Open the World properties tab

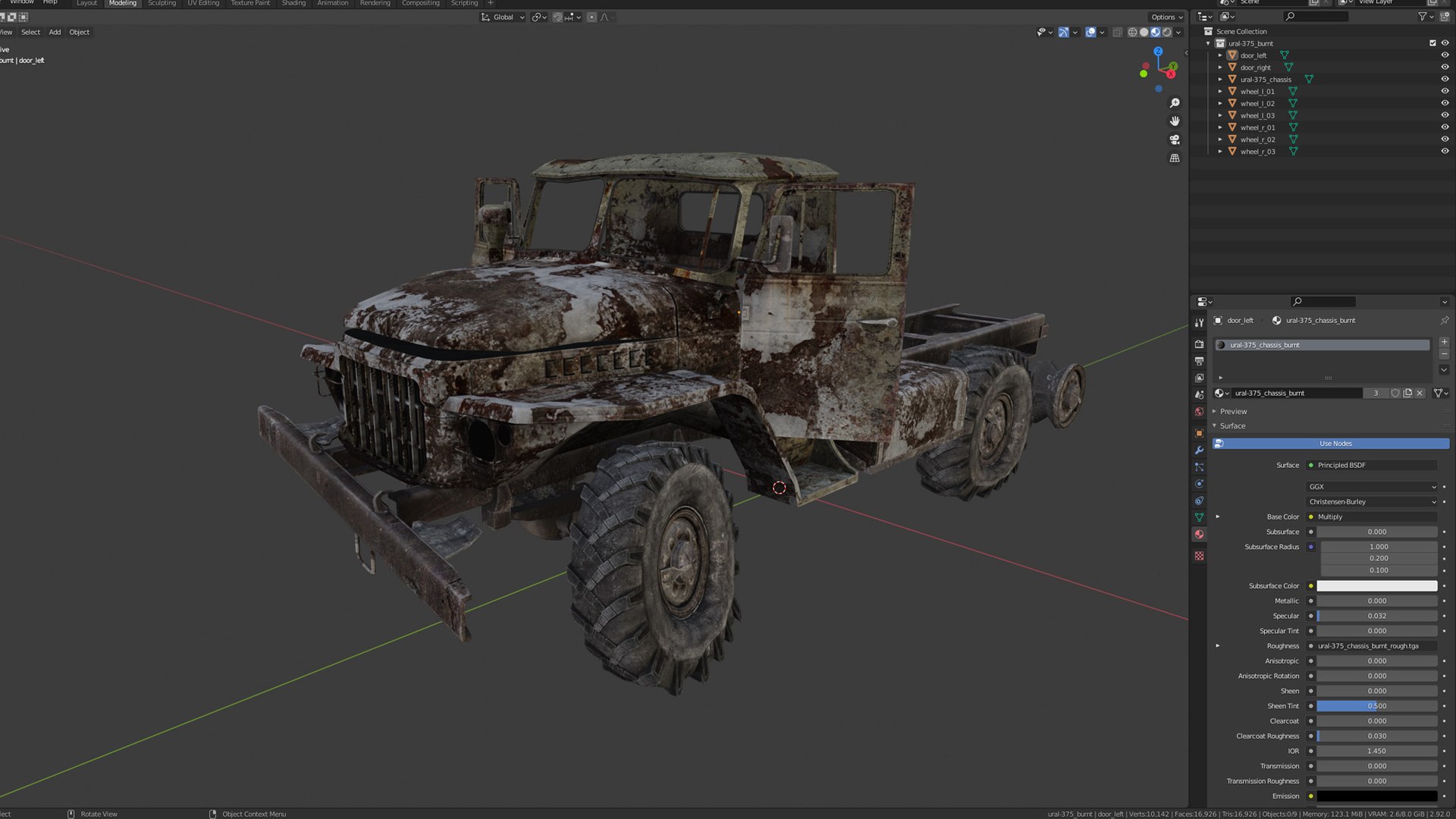tap(1199, 412)
